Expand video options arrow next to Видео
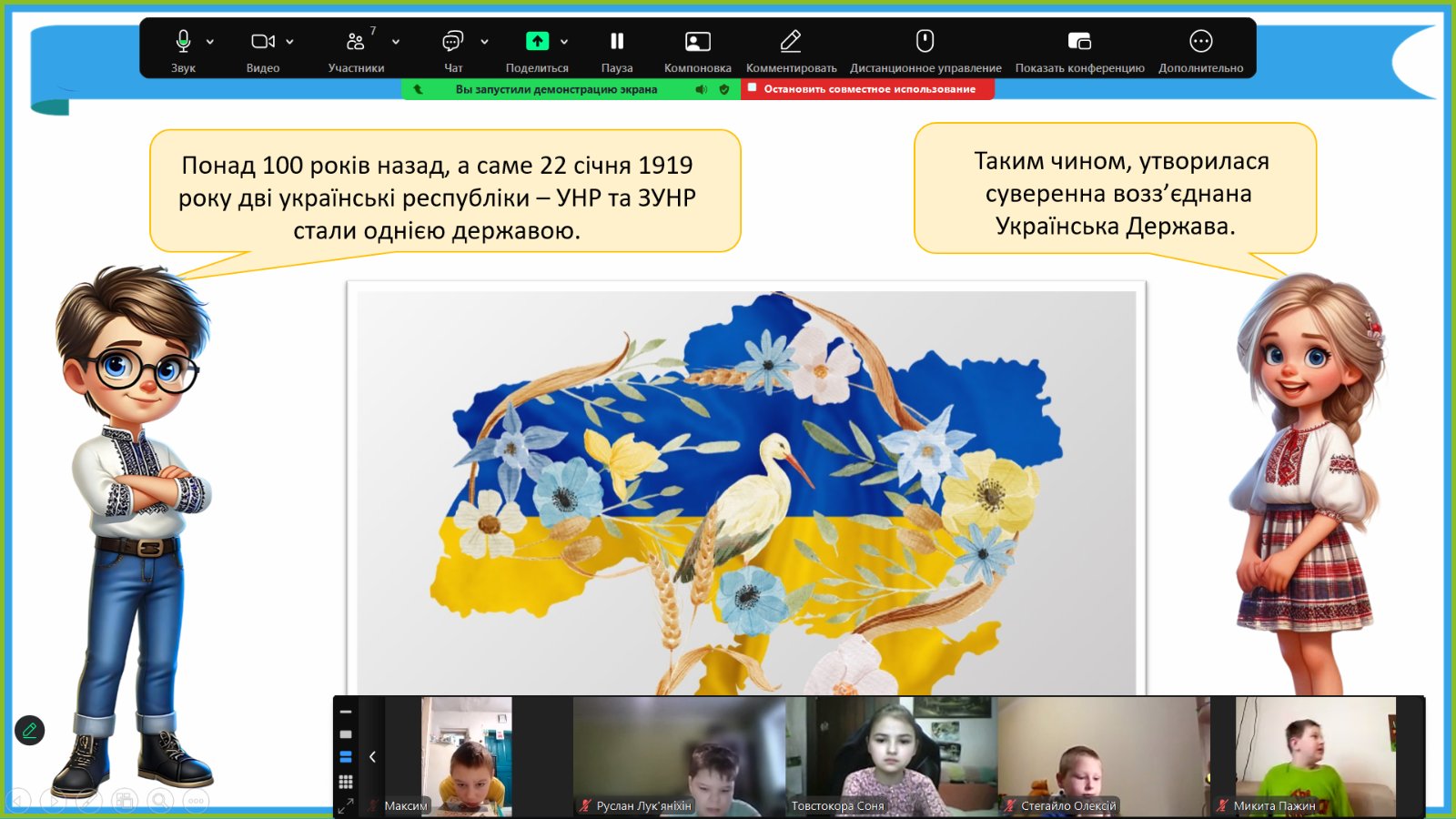The image size is (1456, 819). click(x=290, y=42)
